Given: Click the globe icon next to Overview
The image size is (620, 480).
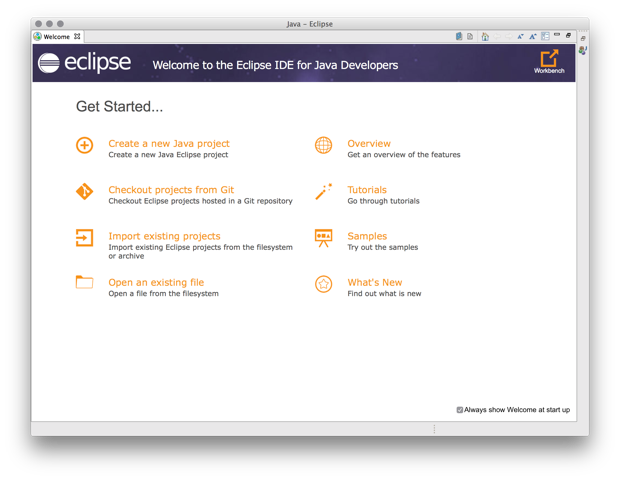Looking at the screenshot, I should (x=323, y=145).
